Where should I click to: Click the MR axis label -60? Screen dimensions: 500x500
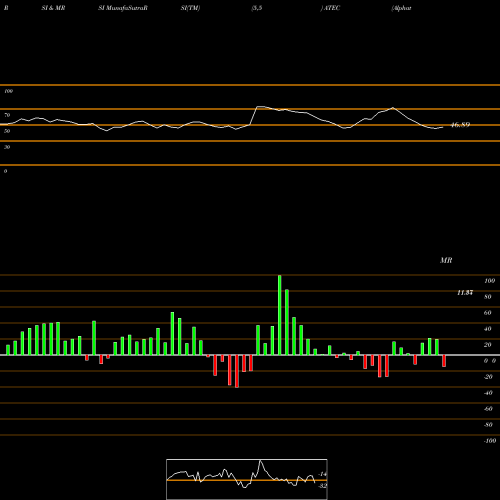point(488,409)
